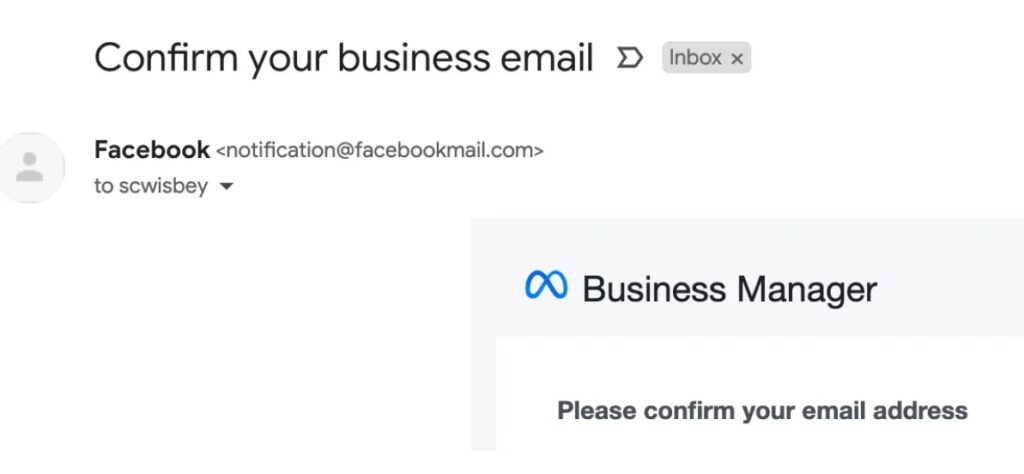This screenshot has height=474, width=1024.
Task: Click the 'Please confirm your email address' heading
Action: 762,410
